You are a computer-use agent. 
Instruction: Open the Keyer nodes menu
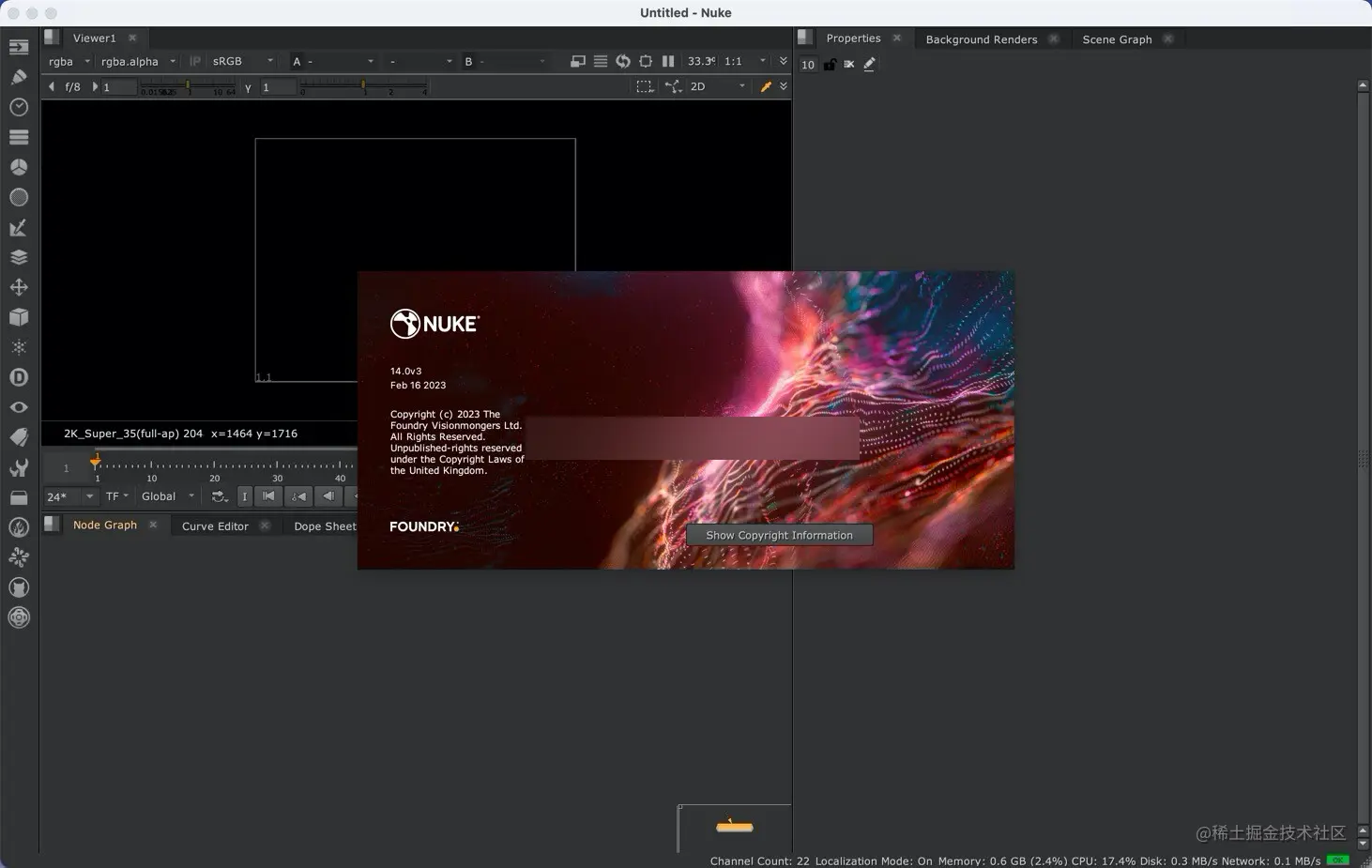(19, 227)
